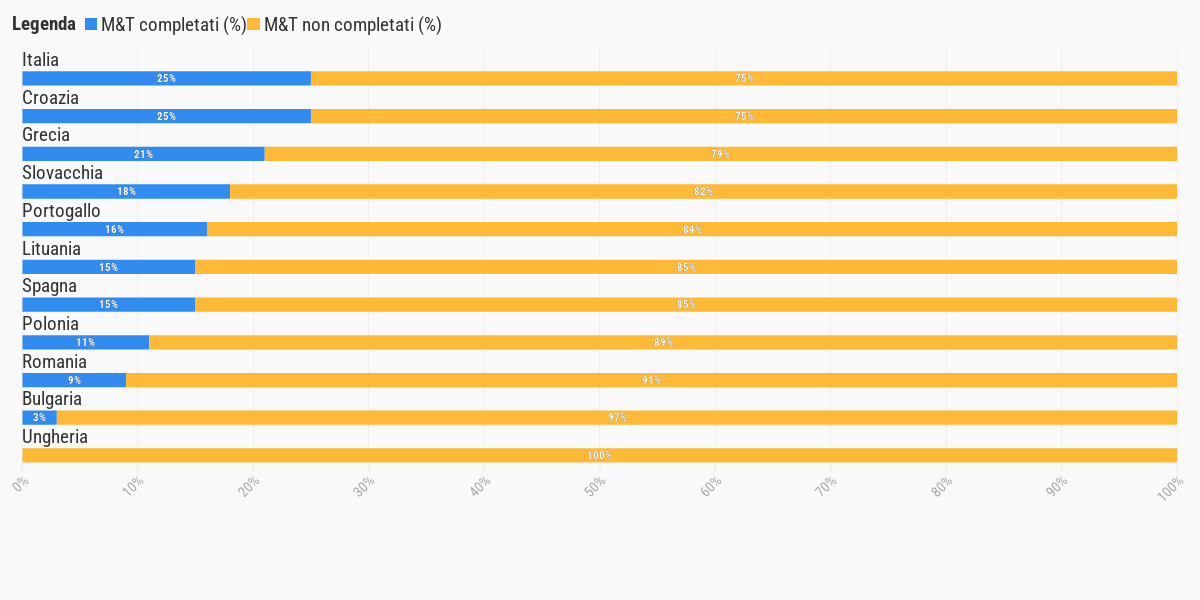Select Ungheria's orange 100% bar
The image size is (1200, 600).
(x=599, y=455)
